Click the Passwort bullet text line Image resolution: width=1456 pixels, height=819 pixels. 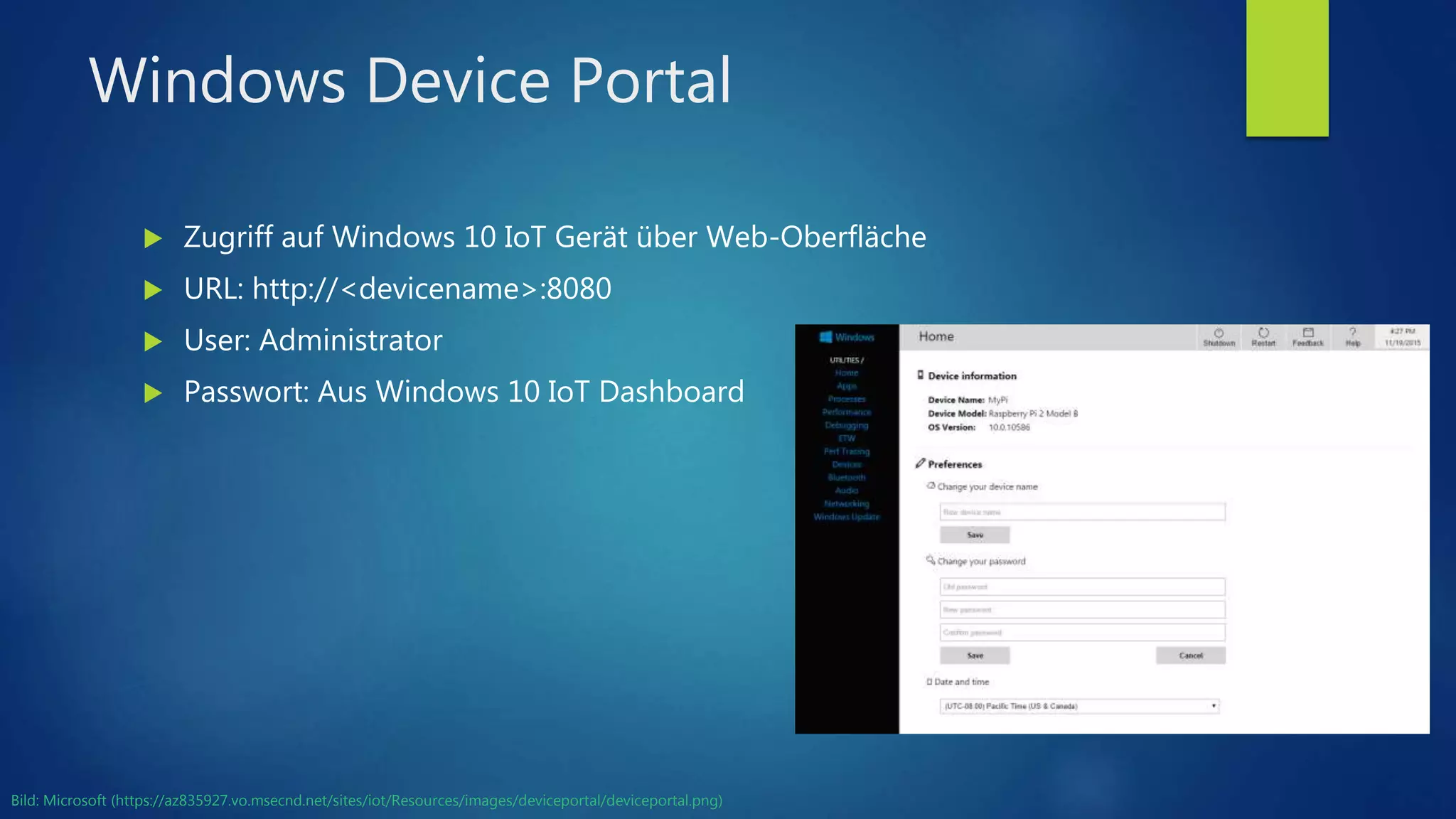coord(464,392)
